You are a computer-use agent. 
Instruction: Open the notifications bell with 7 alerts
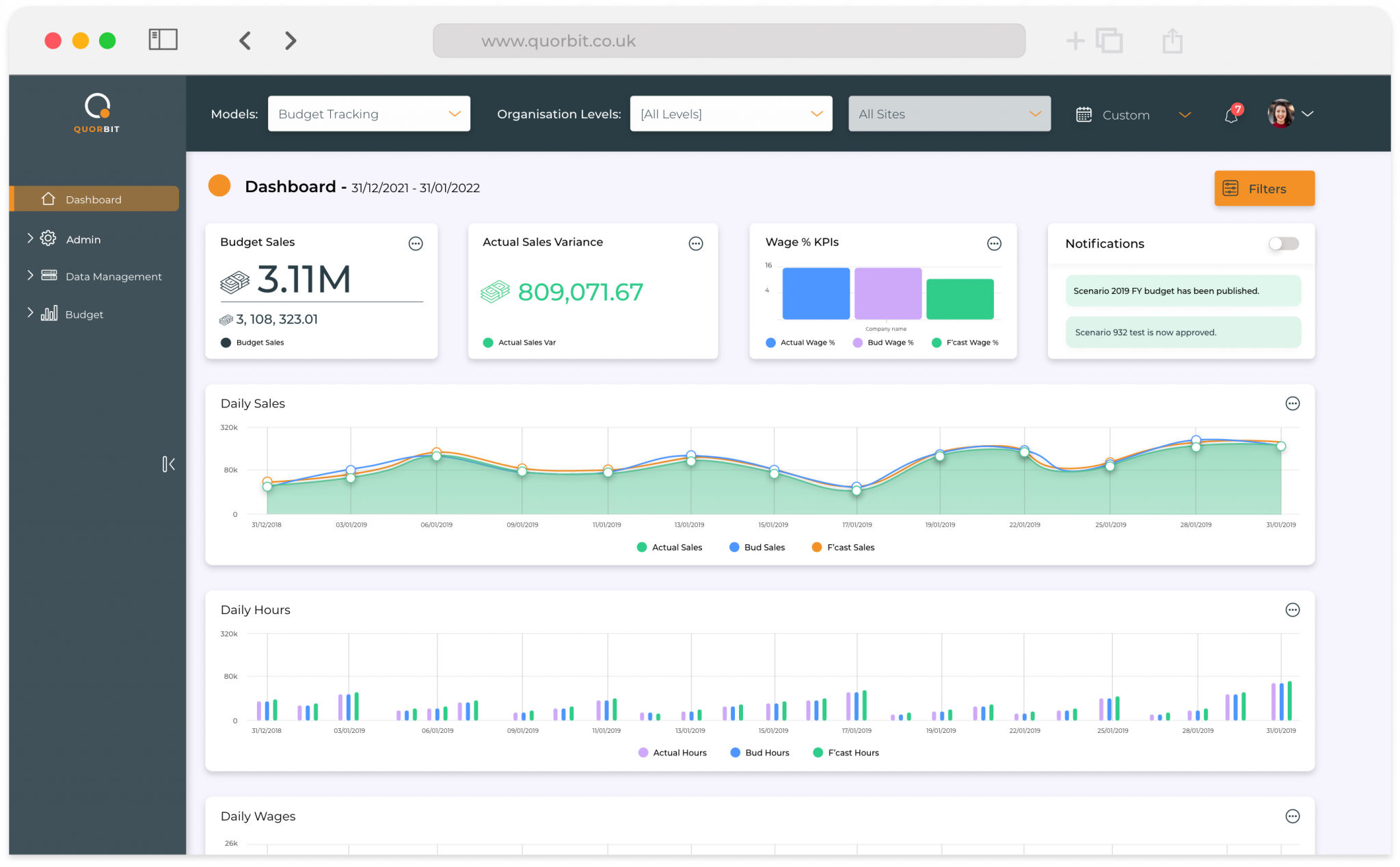(1232, 115)
